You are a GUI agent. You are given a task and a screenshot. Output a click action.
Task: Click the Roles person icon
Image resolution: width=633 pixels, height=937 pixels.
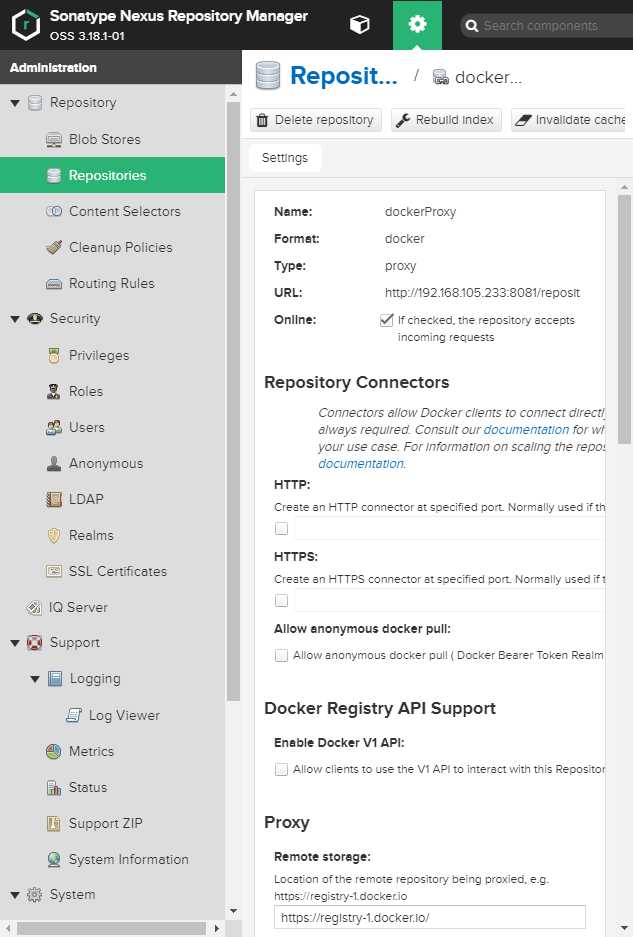(54, 391)
